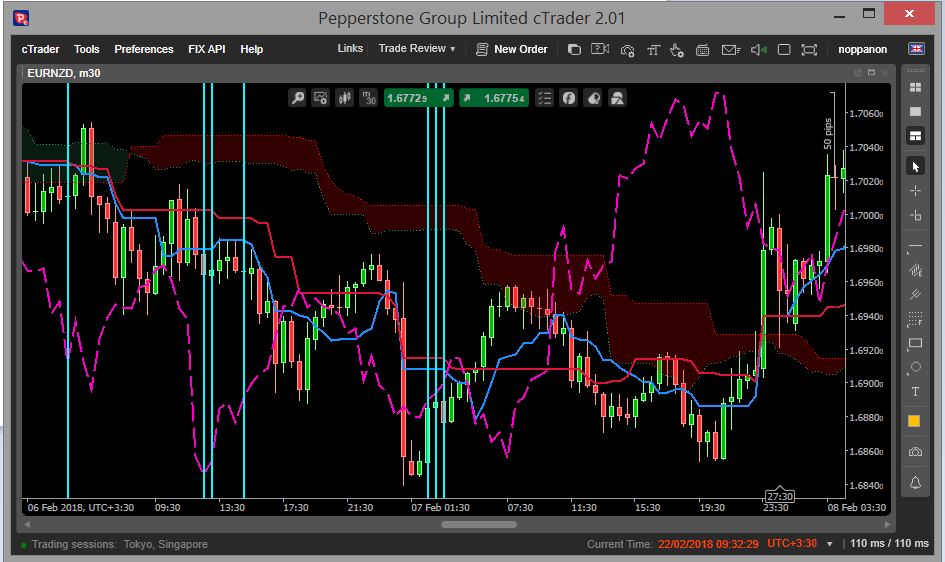The height and width of the screenshot is (562, 945).
Task: Click the text size icon
Action: [x=653, y=50]
